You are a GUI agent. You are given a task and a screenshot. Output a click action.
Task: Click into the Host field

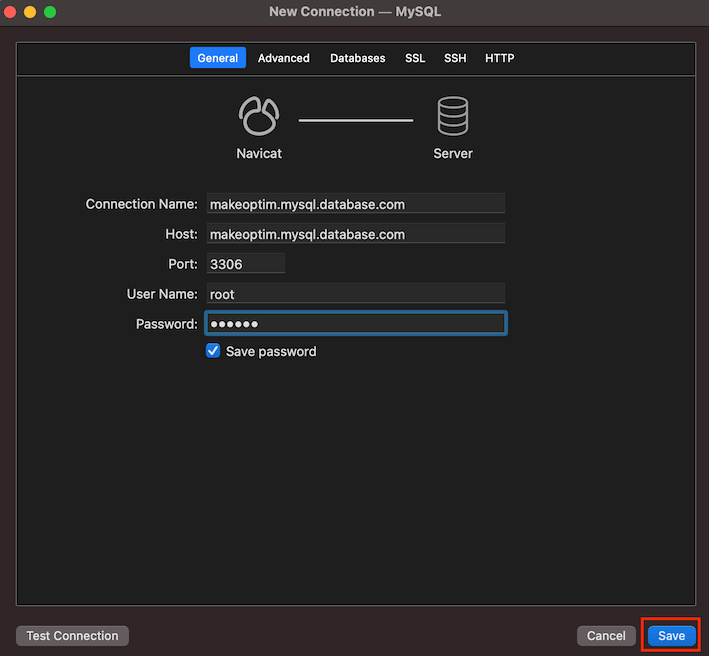pyautogui.click(x=356, y=233)
